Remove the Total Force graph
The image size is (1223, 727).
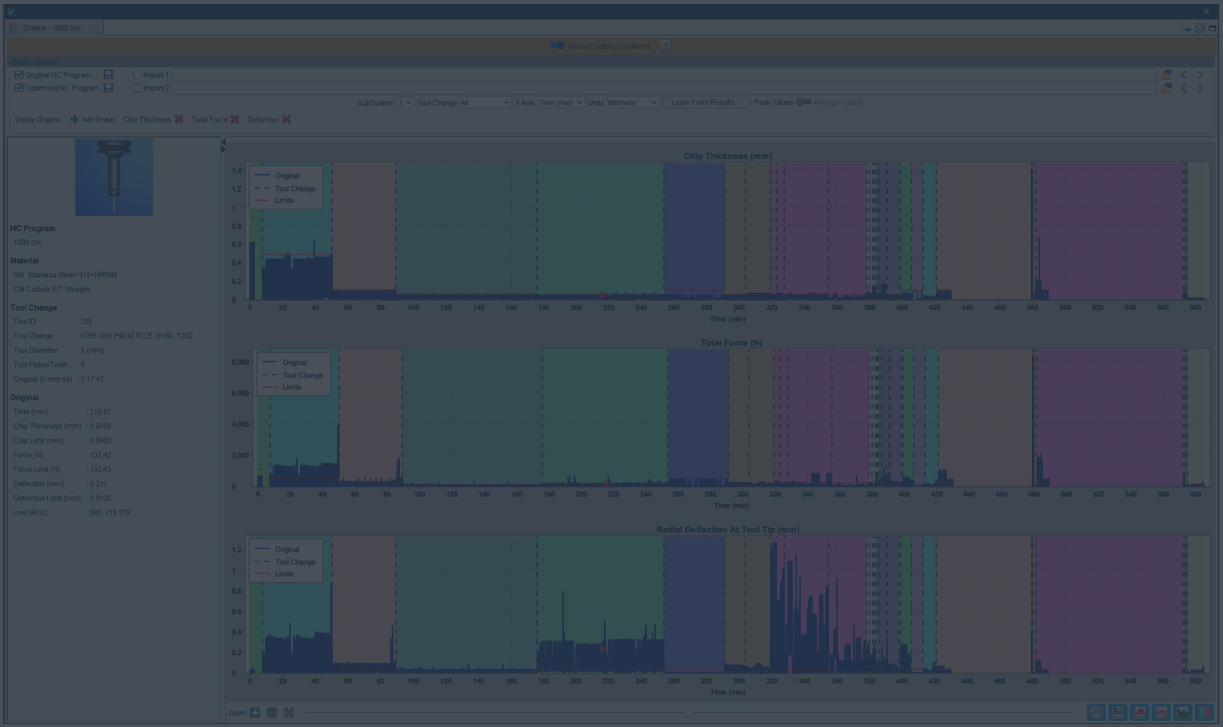[235, 120]
